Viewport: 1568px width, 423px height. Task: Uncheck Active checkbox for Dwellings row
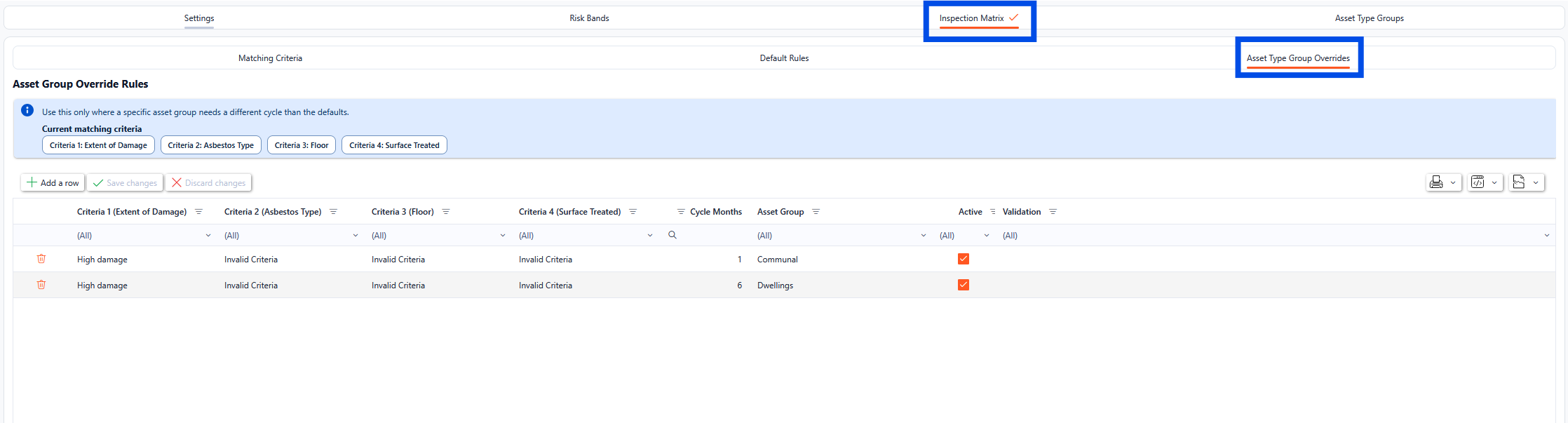pyautogui.click(x=964, y=285)
